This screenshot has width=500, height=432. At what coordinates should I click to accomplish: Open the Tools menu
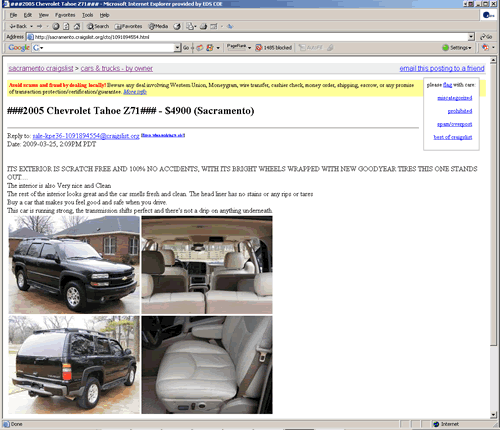coord(88,15)
